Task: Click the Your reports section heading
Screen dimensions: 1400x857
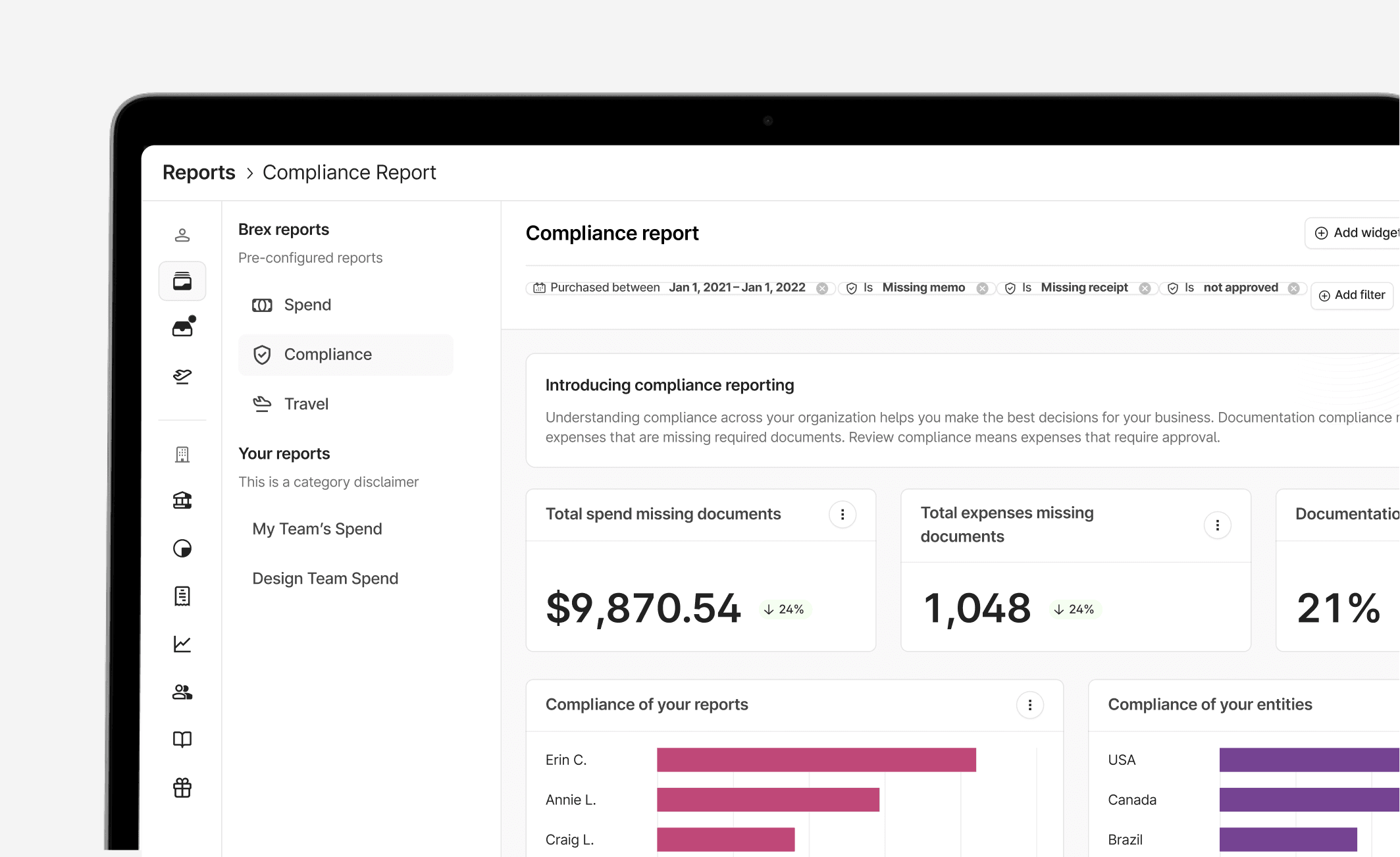Action: (x=284, y=454)
